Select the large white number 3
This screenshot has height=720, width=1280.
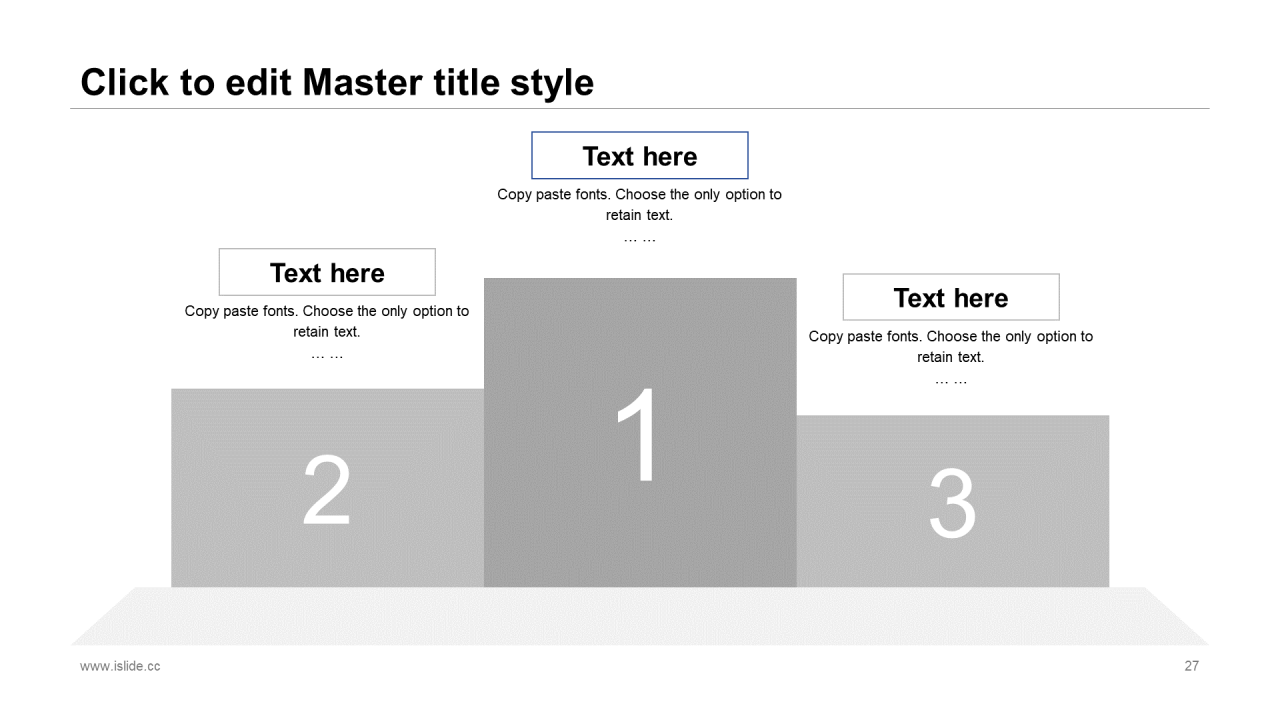point(951,505)
